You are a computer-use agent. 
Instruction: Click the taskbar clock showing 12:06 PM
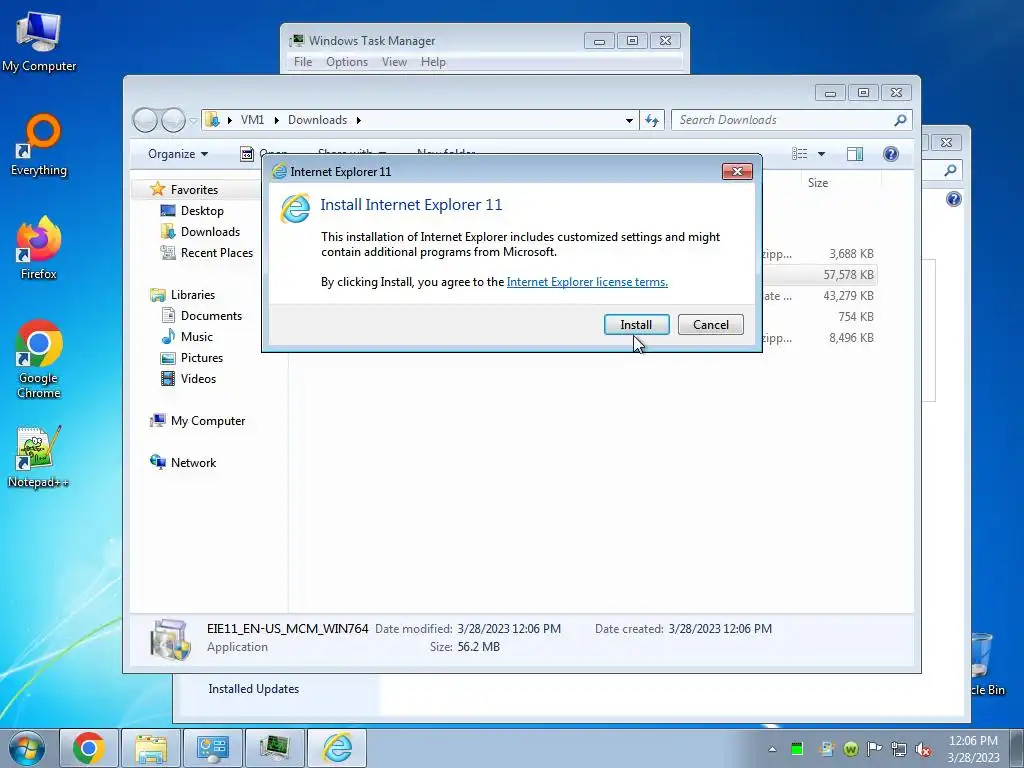point(973,749)
